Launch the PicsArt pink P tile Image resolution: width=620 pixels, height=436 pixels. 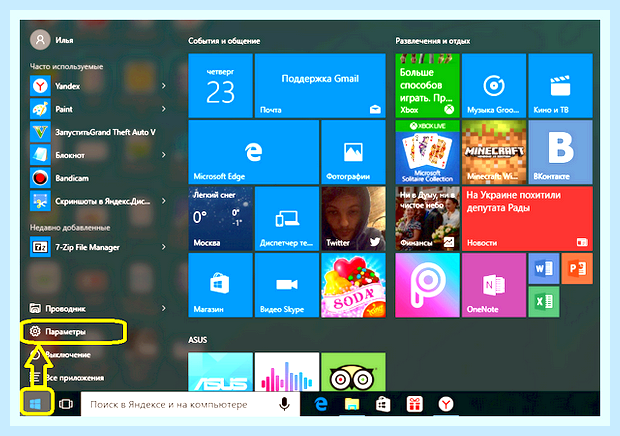pyautogui.click(x=427, y=285)
